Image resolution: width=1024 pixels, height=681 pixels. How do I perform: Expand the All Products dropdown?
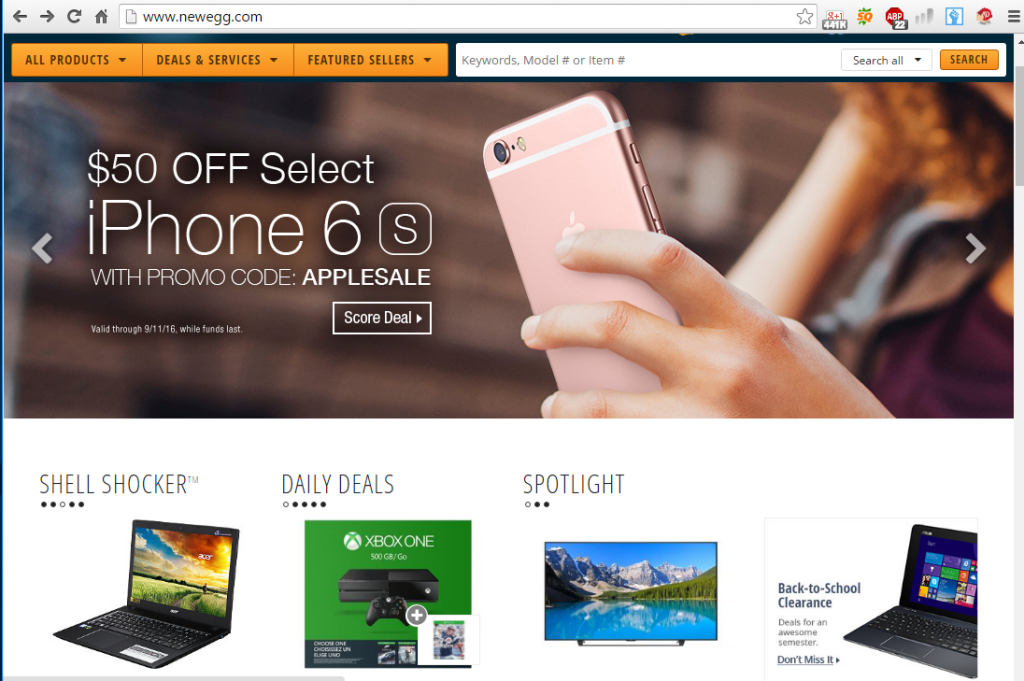76,60
